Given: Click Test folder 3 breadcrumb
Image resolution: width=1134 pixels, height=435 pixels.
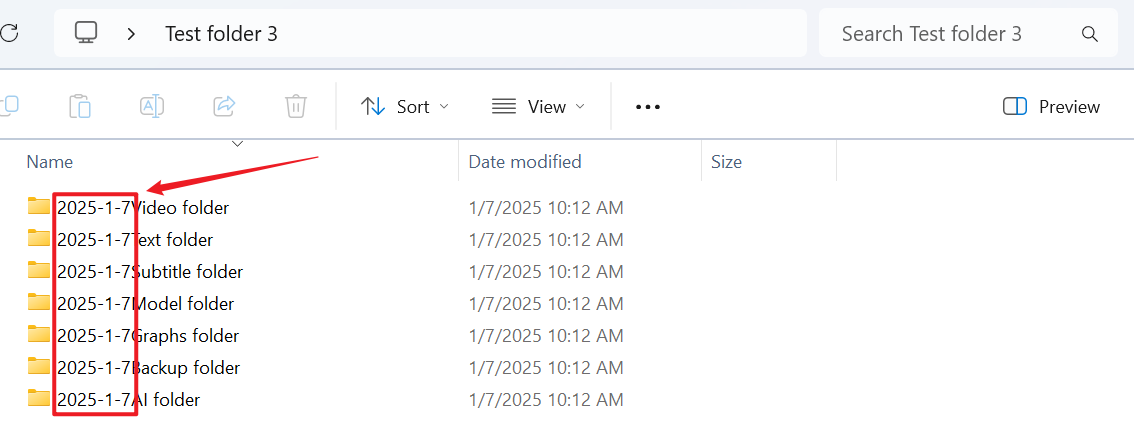Looking at the screenshot, I should pyautogui.click(x=221, y=34).
